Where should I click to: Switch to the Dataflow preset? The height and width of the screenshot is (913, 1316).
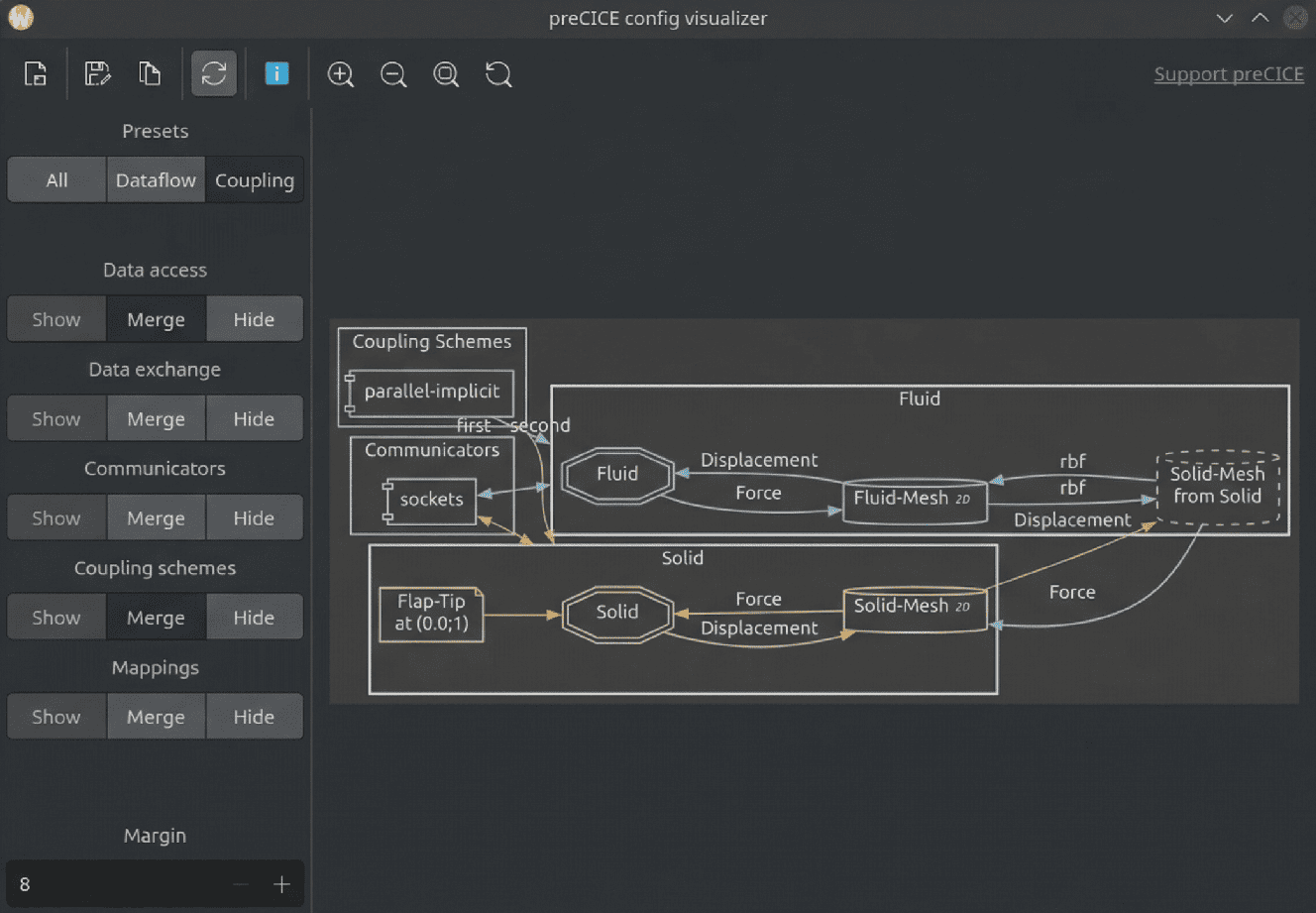coord(156,179)
